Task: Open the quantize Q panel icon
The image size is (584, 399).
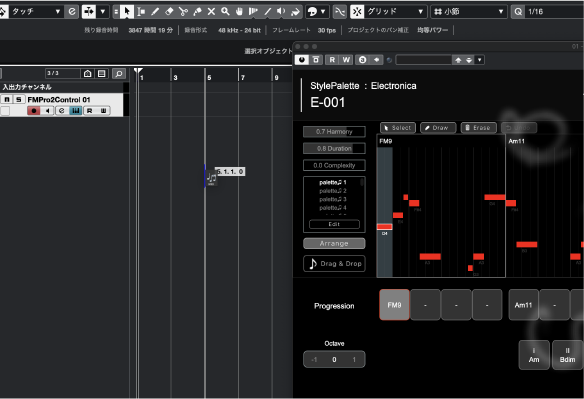Action: pyautogui.click(x=518, y=12)
